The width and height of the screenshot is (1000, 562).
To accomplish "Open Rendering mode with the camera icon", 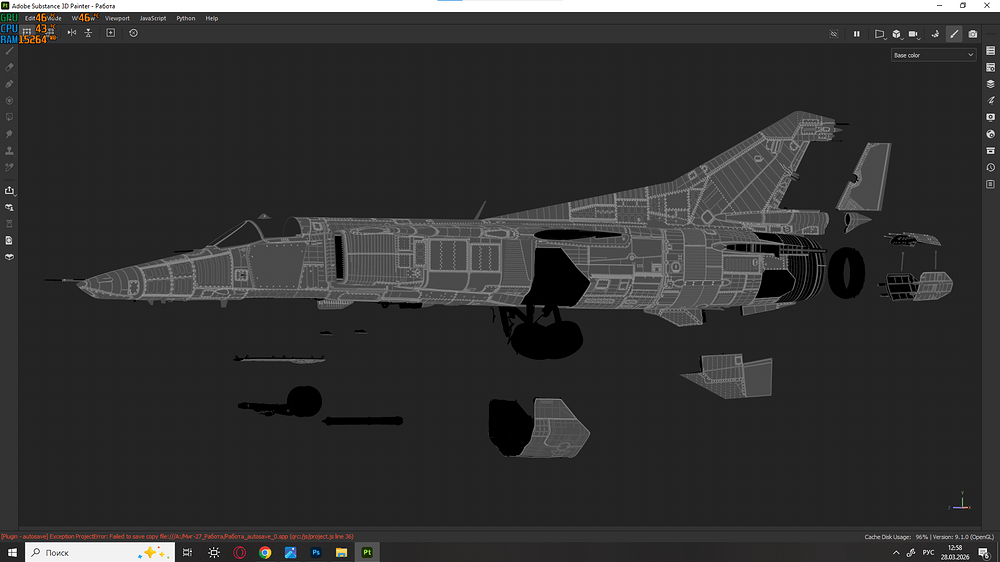I will click(973, 34).
